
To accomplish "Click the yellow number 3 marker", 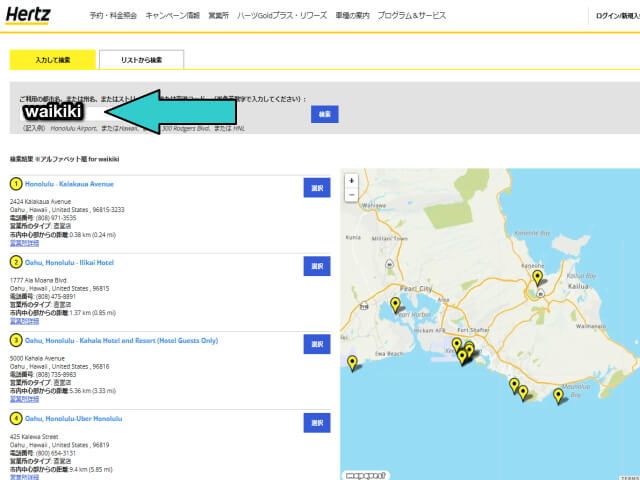I will [x=16, y=340].
